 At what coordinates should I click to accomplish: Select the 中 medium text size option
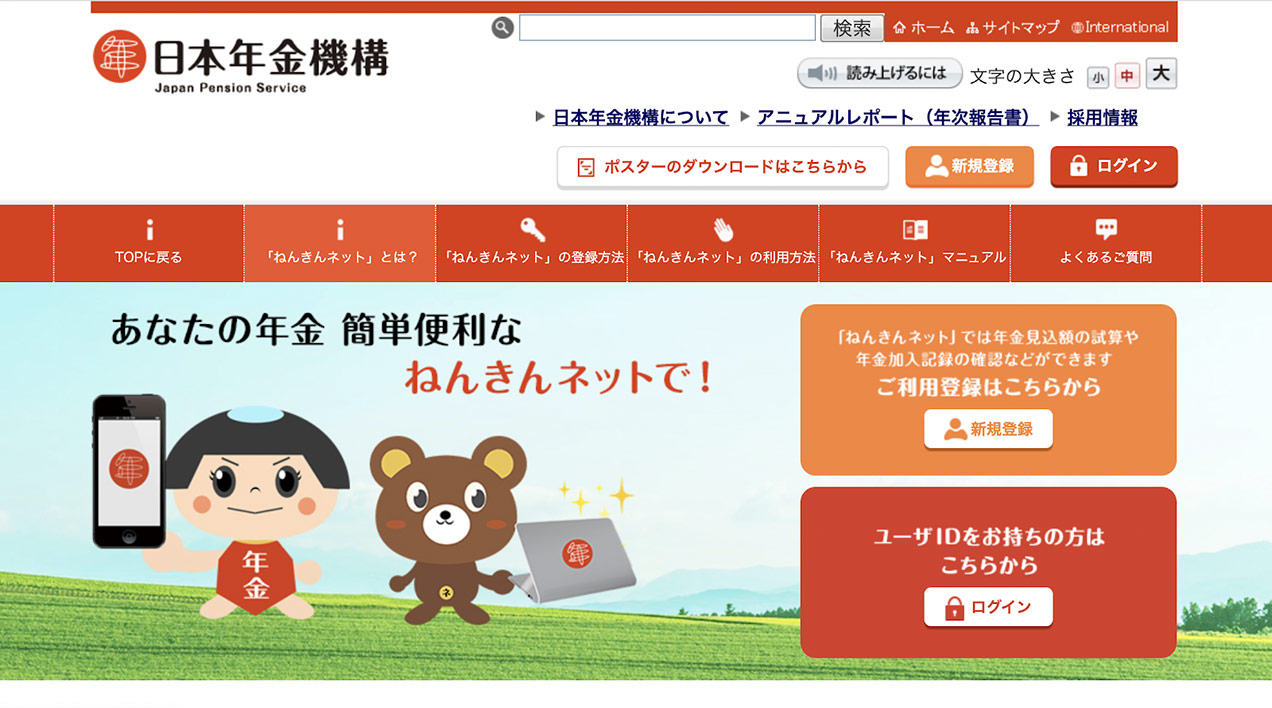point(1127,75)
